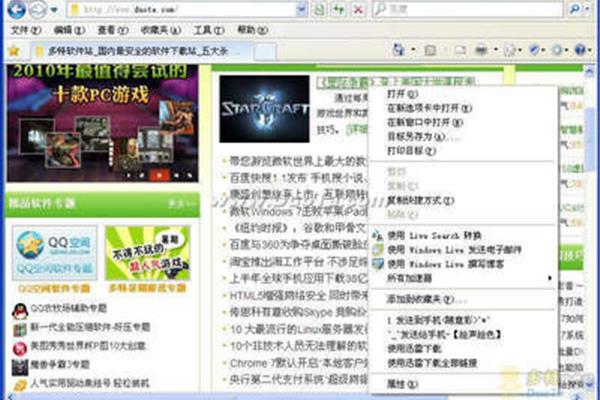Click the Page command icon
The image size is (600, 400).
[x=509, y=50]
